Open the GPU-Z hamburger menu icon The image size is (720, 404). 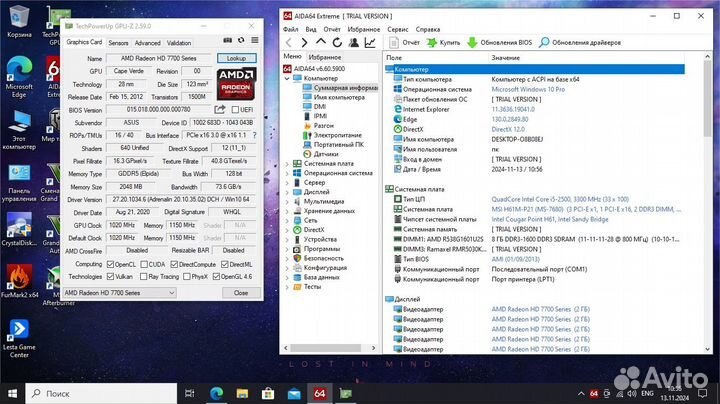pyautogui.click(x=255, y=40)
